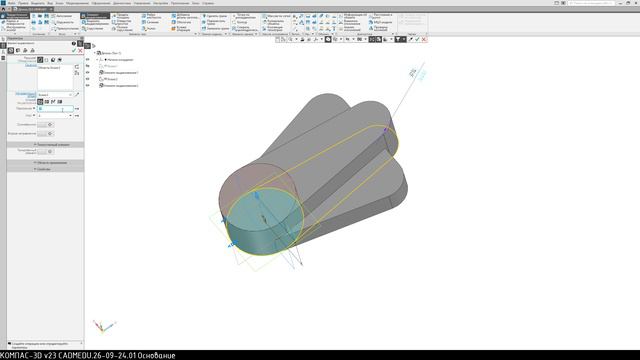Open the Диагностика menu
Image resolution: width=640 pixels, height=360 pixels.
click(x=122, y=3)
